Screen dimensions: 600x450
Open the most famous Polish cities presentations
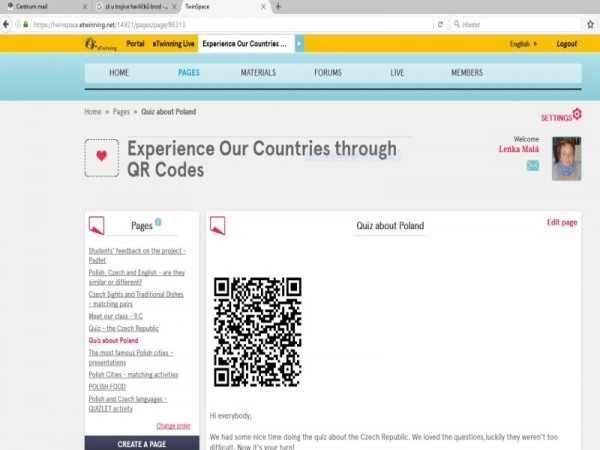pos(130,357)
